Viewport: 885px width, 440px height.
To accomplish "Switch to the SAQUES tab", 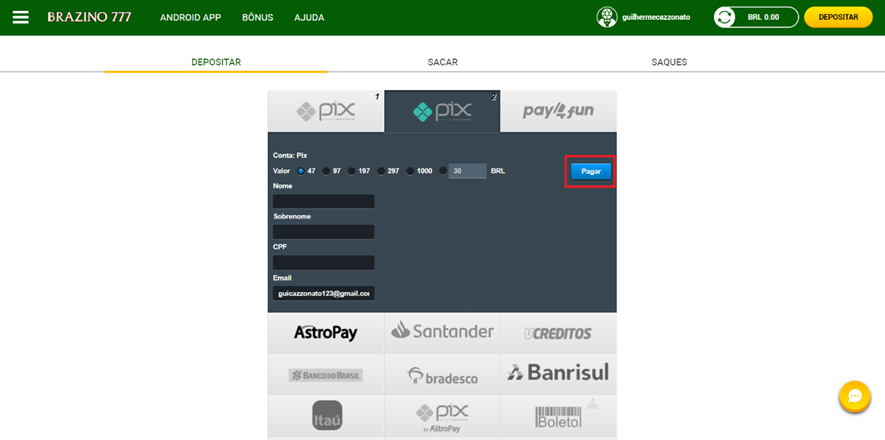I will [x=669, y=62].
